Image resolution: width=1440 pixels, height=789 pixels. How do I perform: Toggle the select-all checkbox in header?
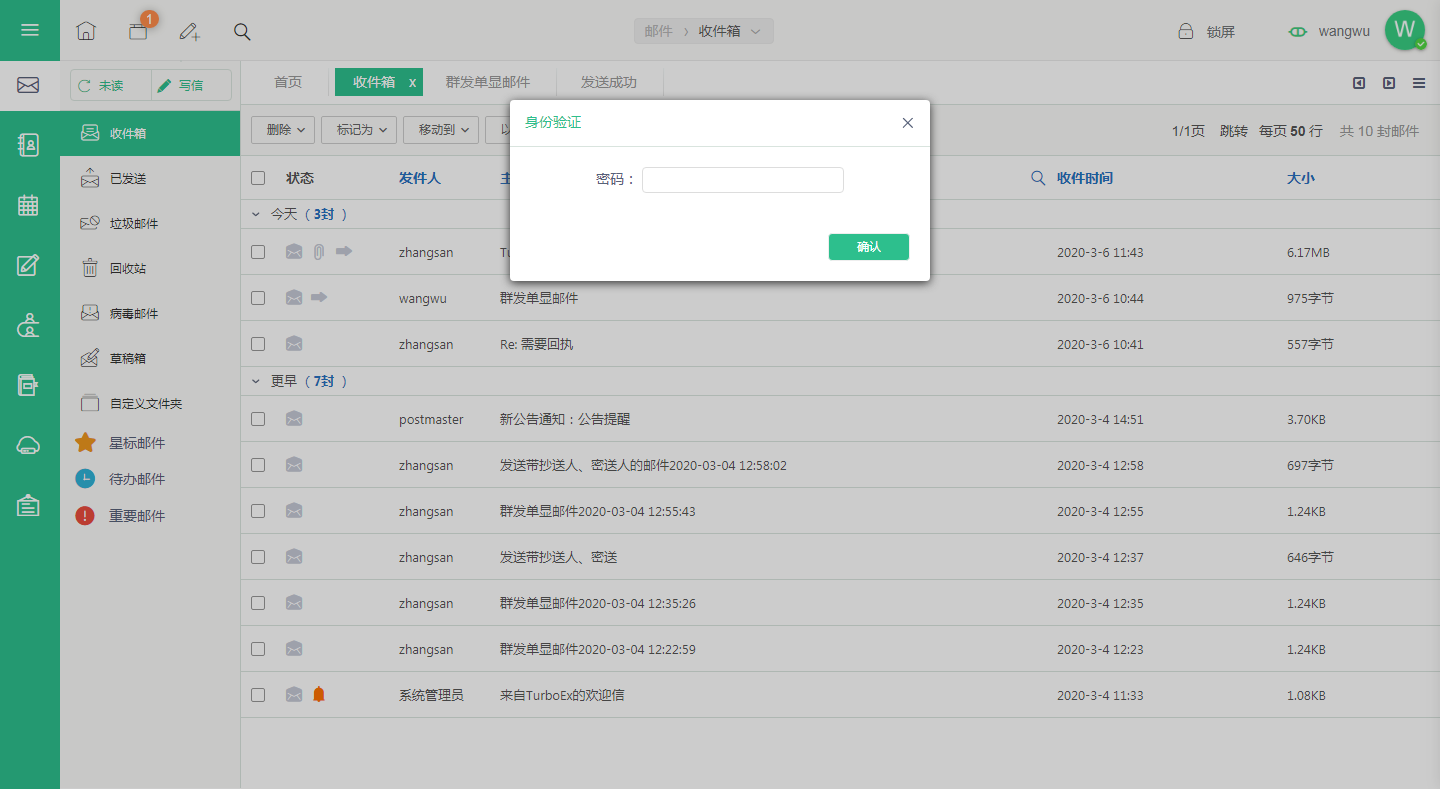pos(258,178)
